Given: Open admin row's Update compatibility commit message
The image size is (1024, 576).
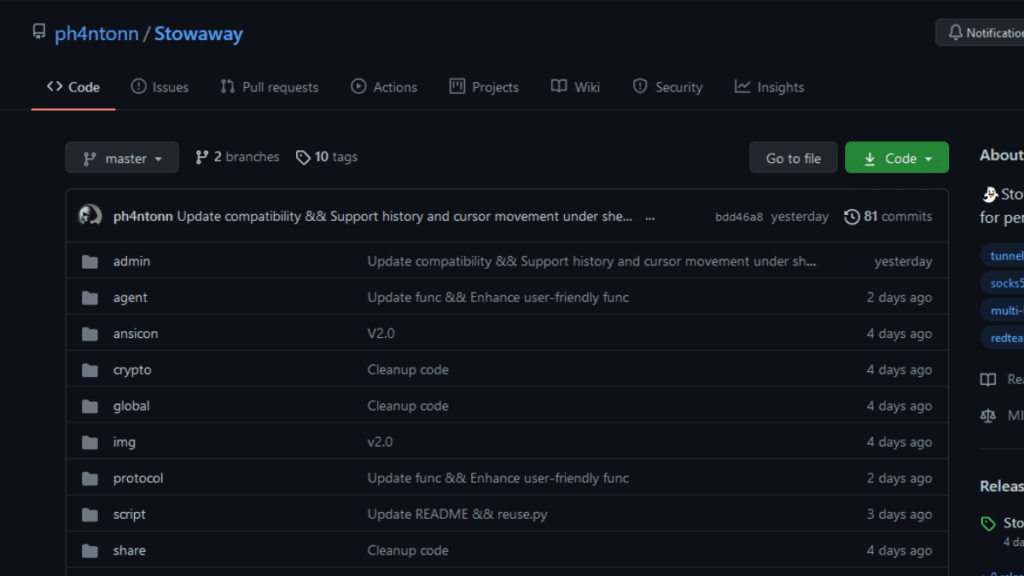Looking at the screenshot, I should (x=592, y=261).
